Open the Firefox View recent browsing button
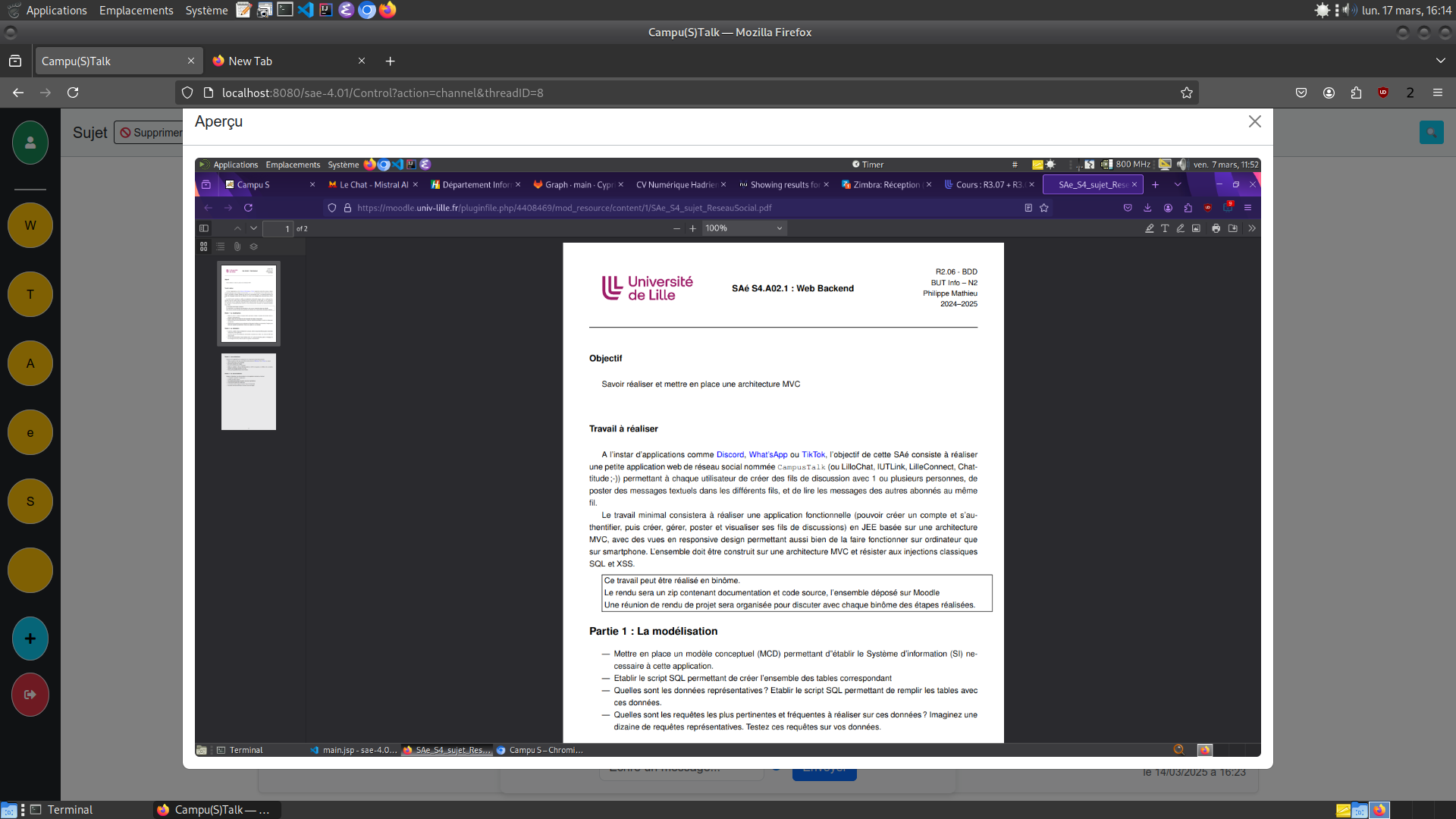 tap(15, 61)
